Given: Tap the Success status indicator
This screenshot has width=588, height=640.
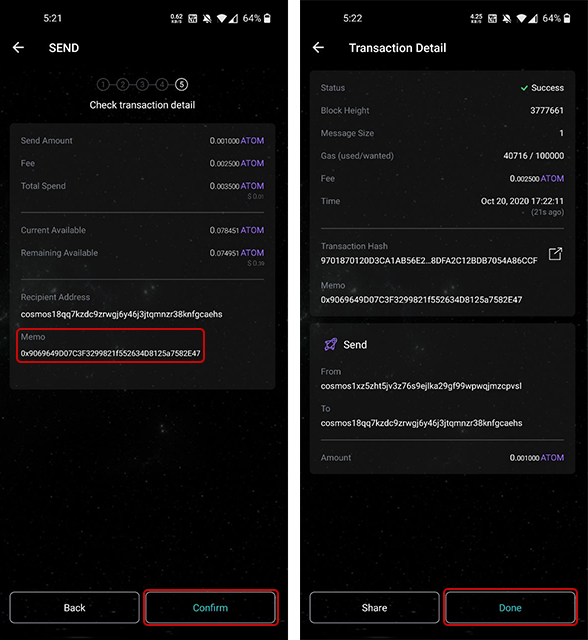Looking at the screenshot, I should 542,88.
